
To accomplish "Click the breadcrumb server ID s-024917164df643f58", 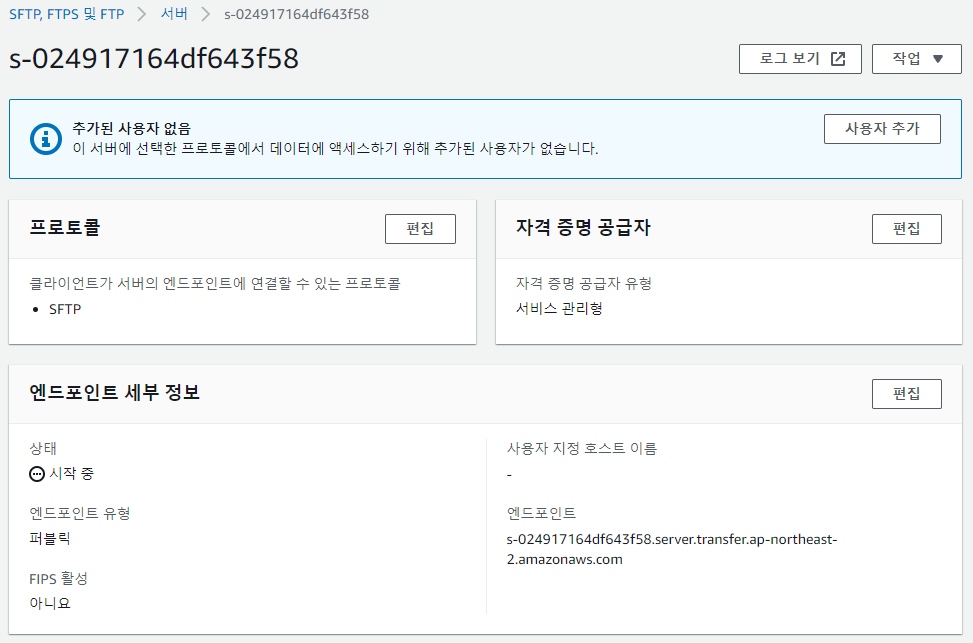I will (296, 14).
